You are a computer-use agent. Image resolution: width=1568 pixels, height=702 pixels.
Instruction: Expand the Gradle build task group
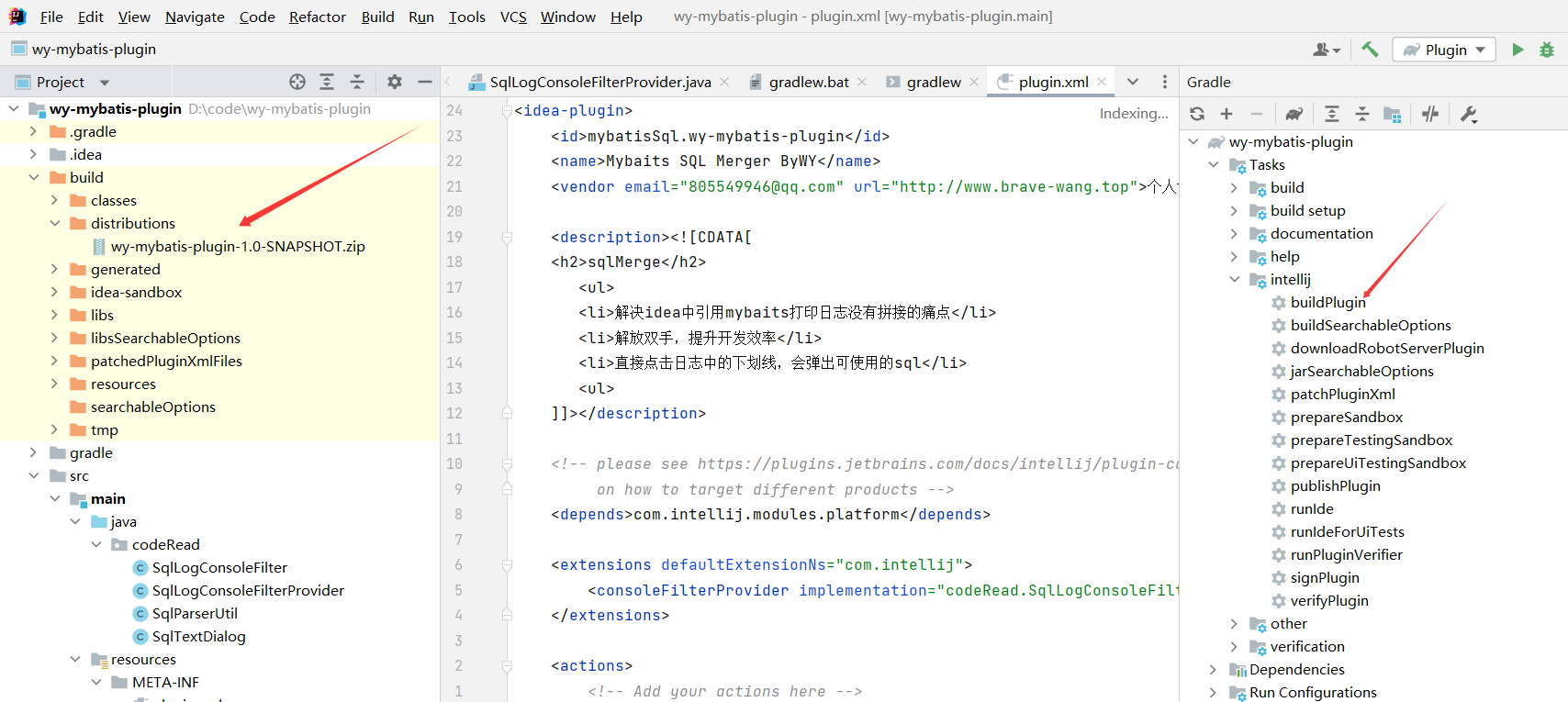tap(1235, 187)
